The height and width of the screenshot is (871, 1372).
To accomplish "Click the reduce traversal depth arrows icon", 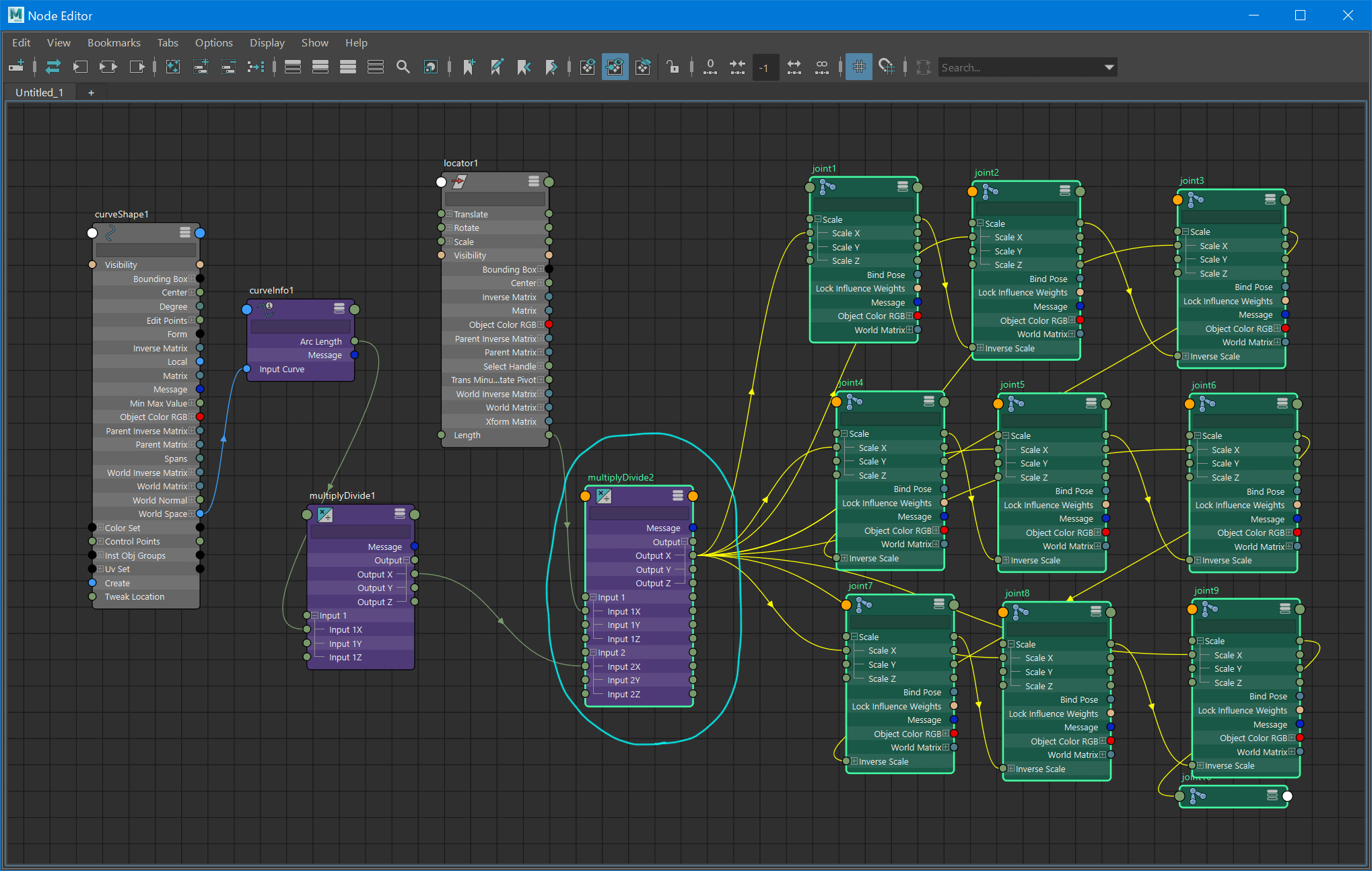I will 738,67.
